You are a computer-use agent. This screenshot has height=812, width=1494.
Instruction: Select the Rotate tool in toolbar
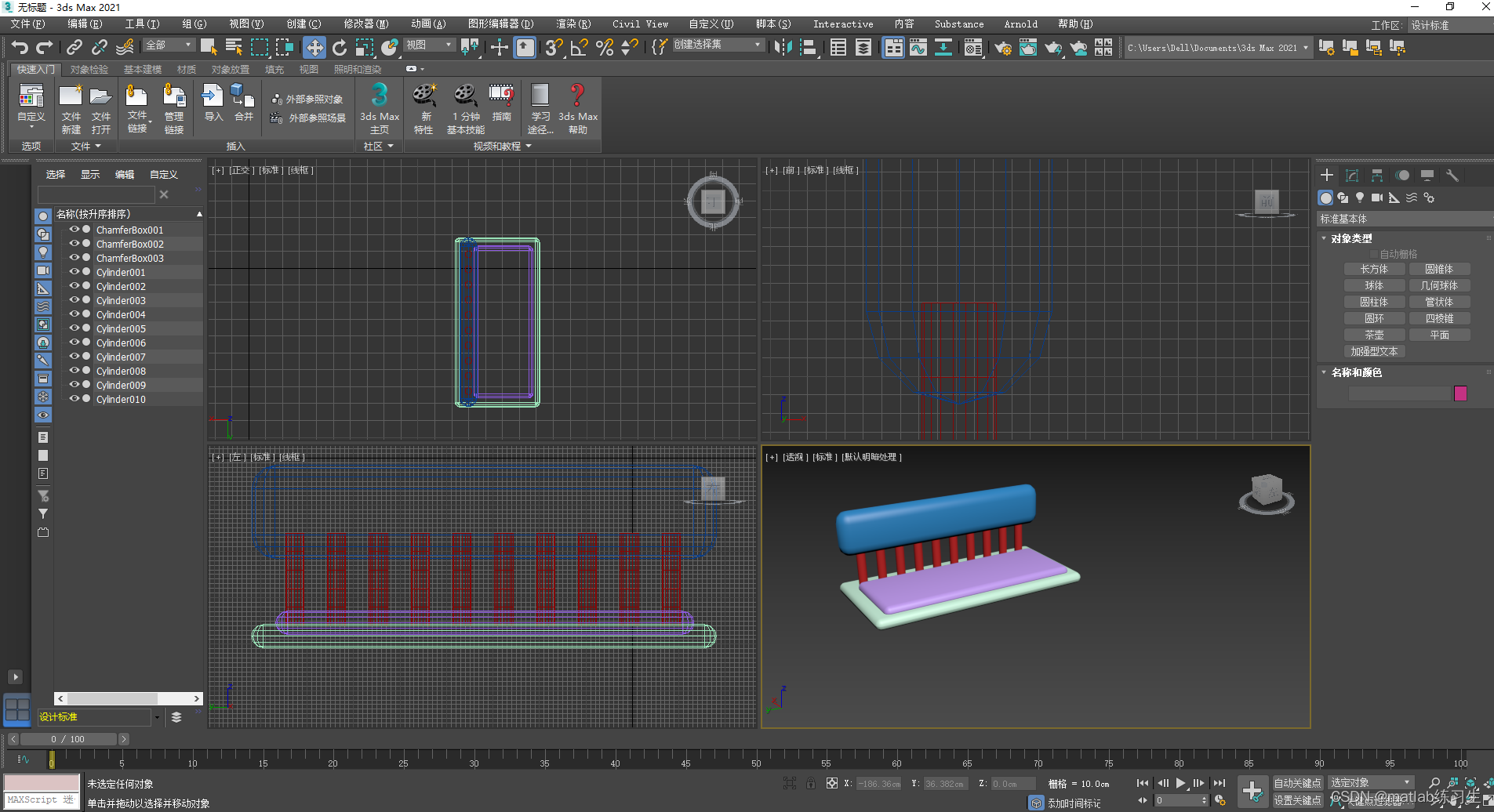340,48
